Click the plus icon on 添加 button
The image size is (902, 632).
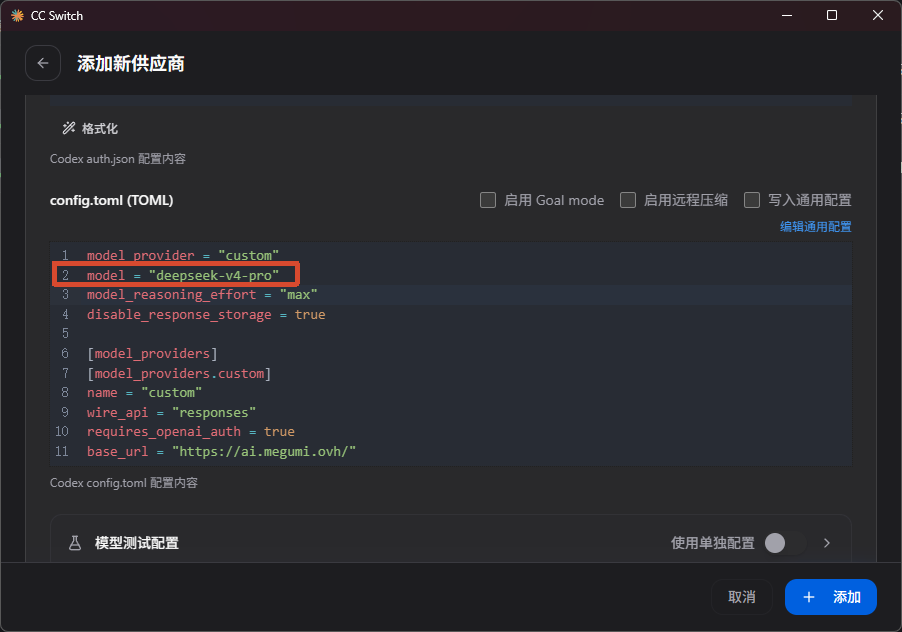(809, 597)
